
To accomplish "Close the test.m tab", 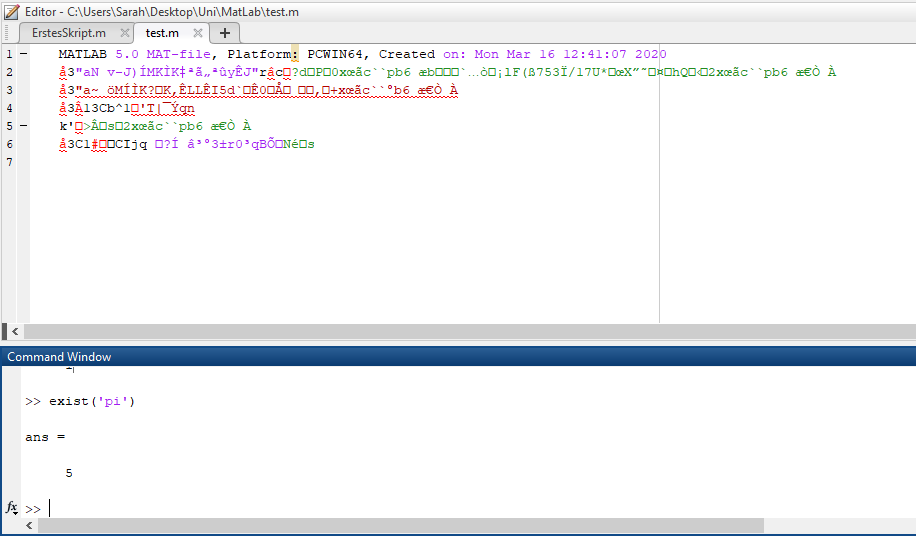I will click(198, 33).
